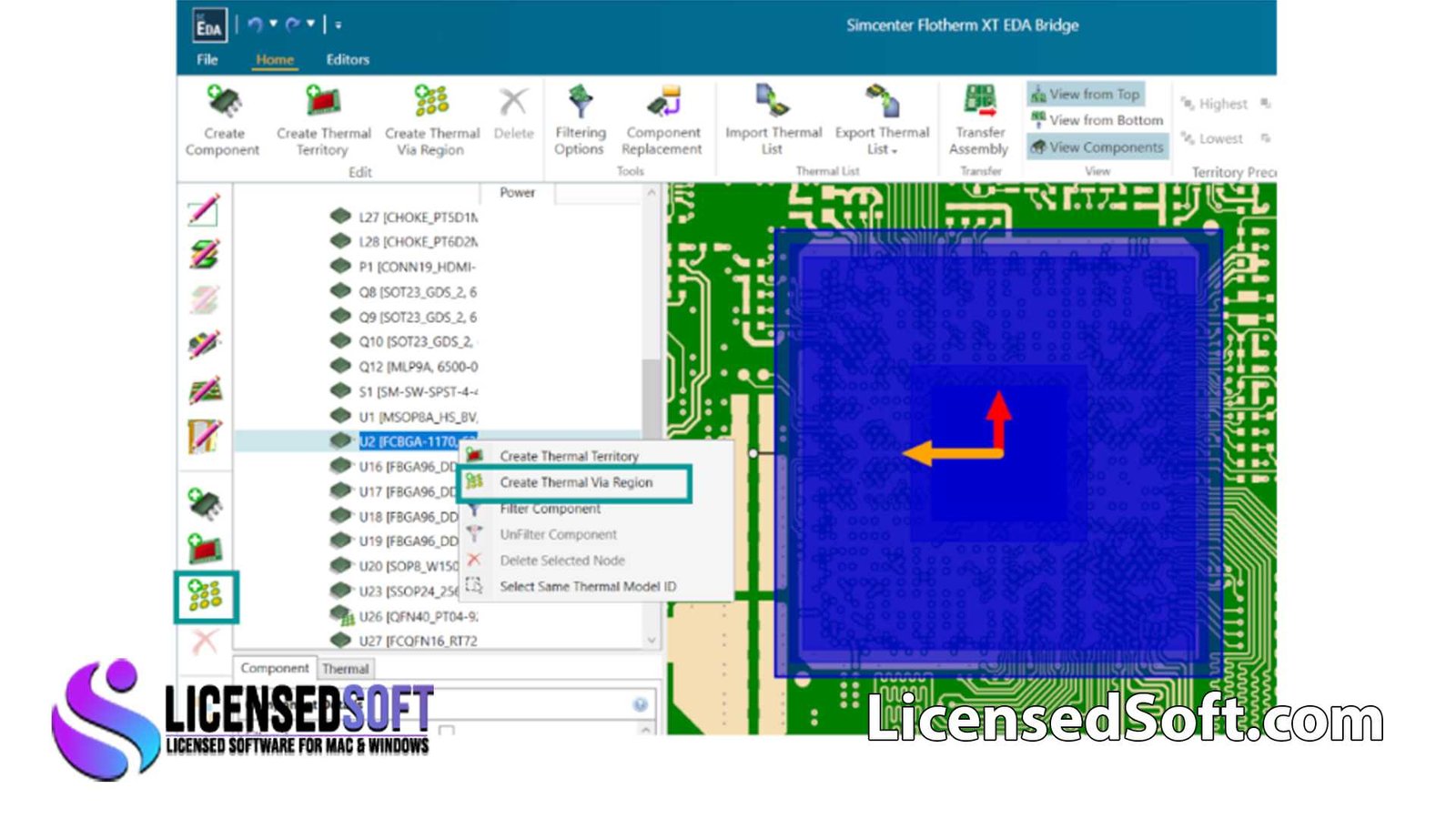Toggle View from Bottom
The width and height of the screenshot is (1456, 819).
[x=1097, y=120]
